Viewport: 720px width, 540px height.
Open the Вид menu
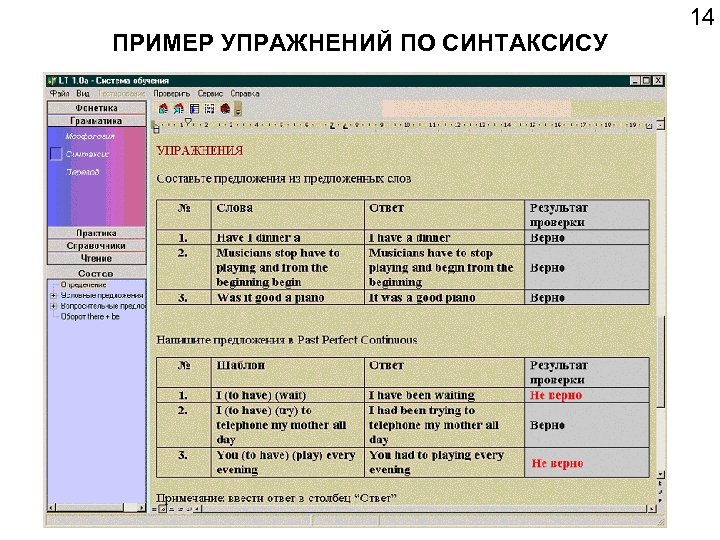[83, 94]
